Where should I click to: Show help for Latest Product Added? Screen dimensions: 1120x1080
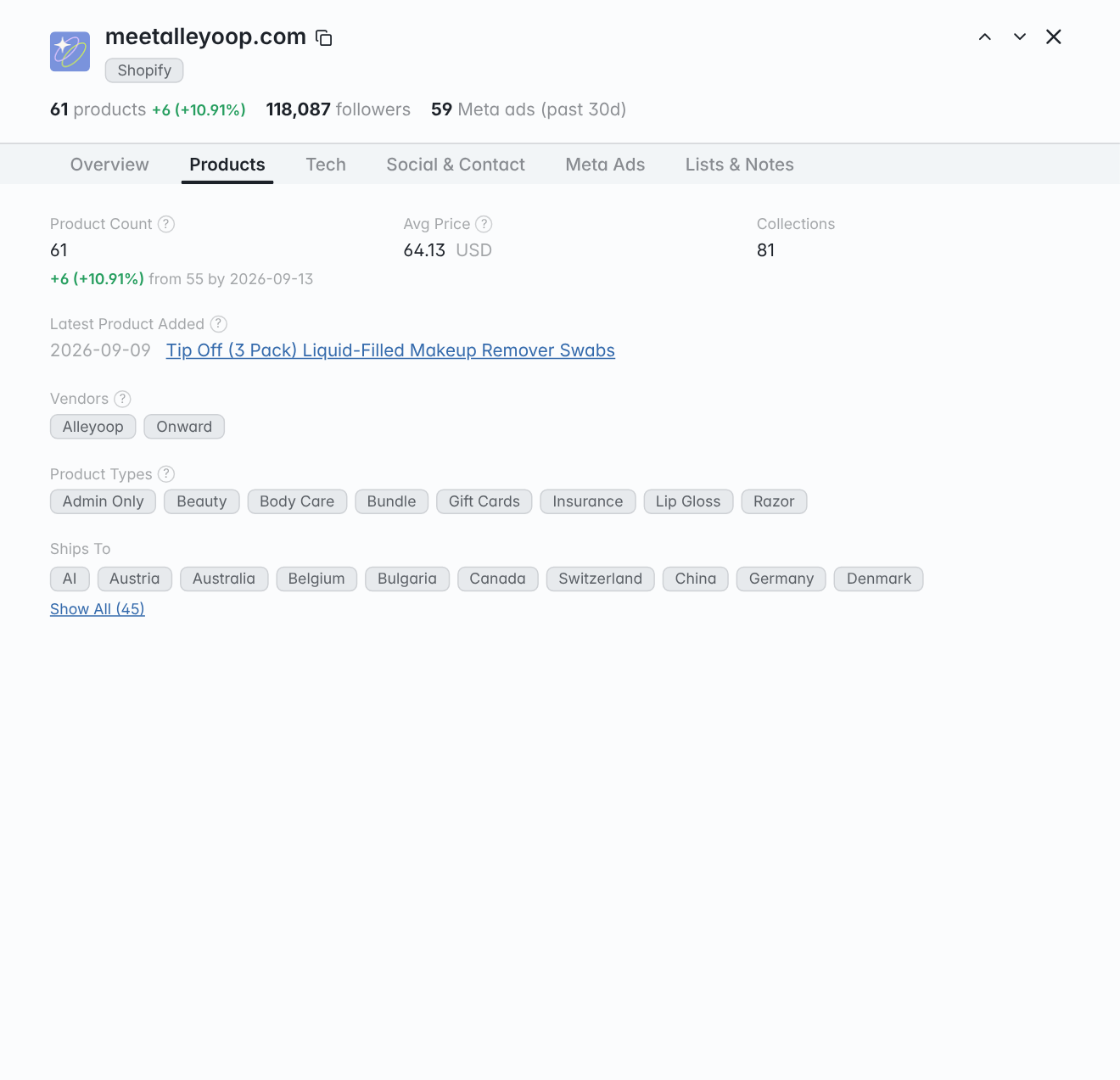pyautogui.click(x=219, y=324)
